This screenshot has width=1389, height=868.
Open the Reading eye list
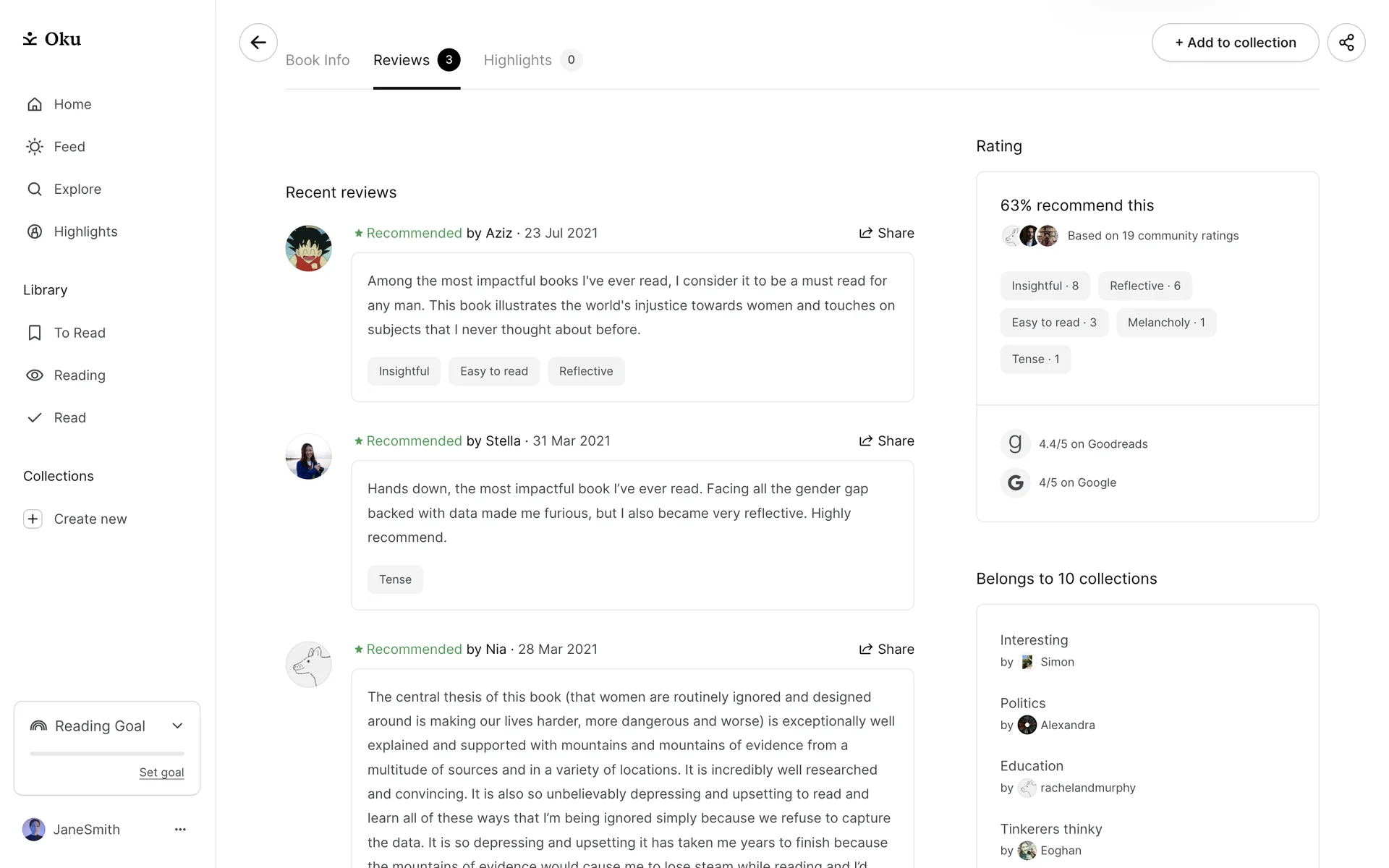pyautogui.click(x=80, y=375)
